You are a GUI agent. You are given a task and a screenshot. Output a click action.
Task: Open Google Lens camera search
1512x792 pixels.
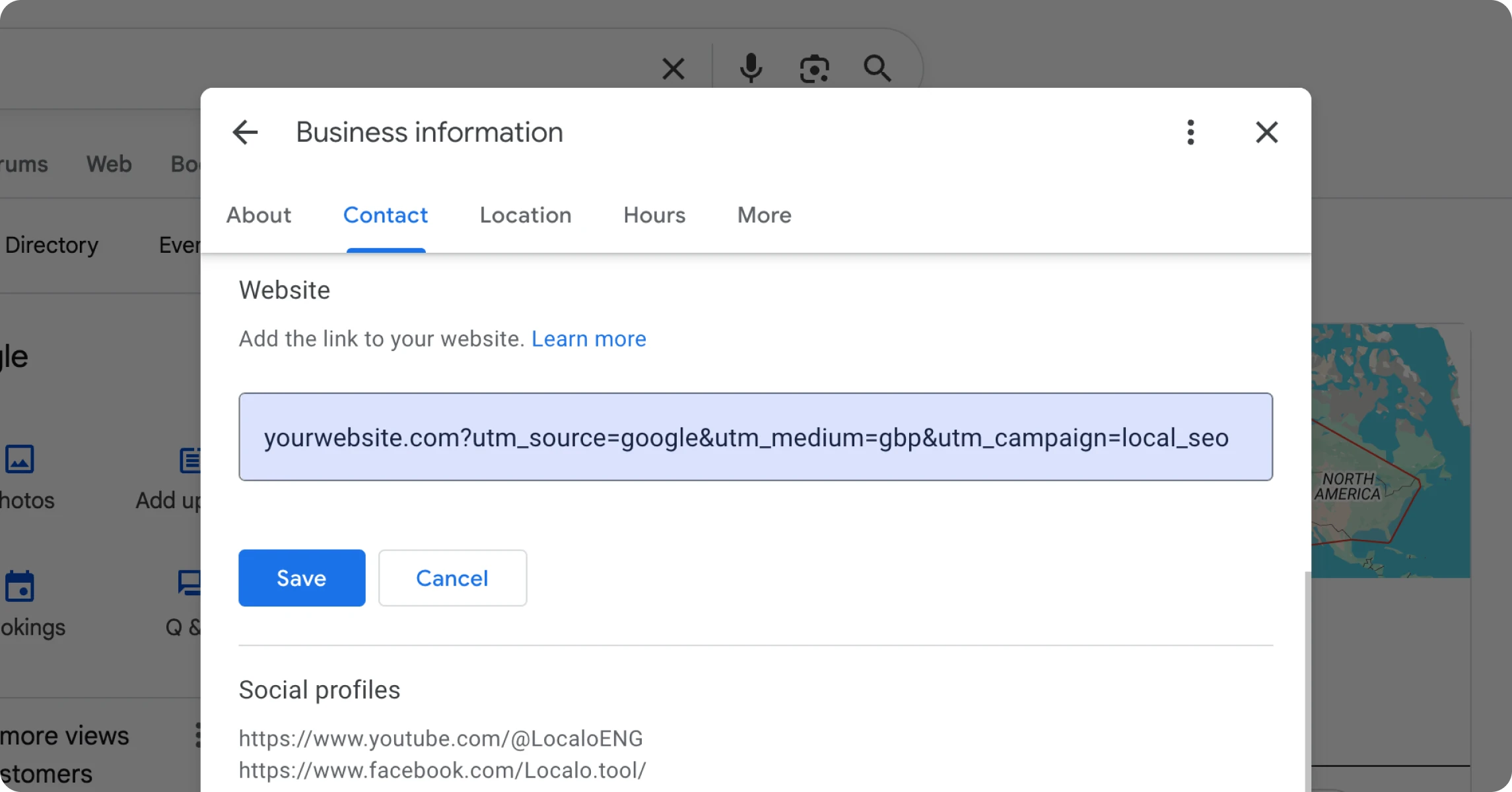click(814, 68)
